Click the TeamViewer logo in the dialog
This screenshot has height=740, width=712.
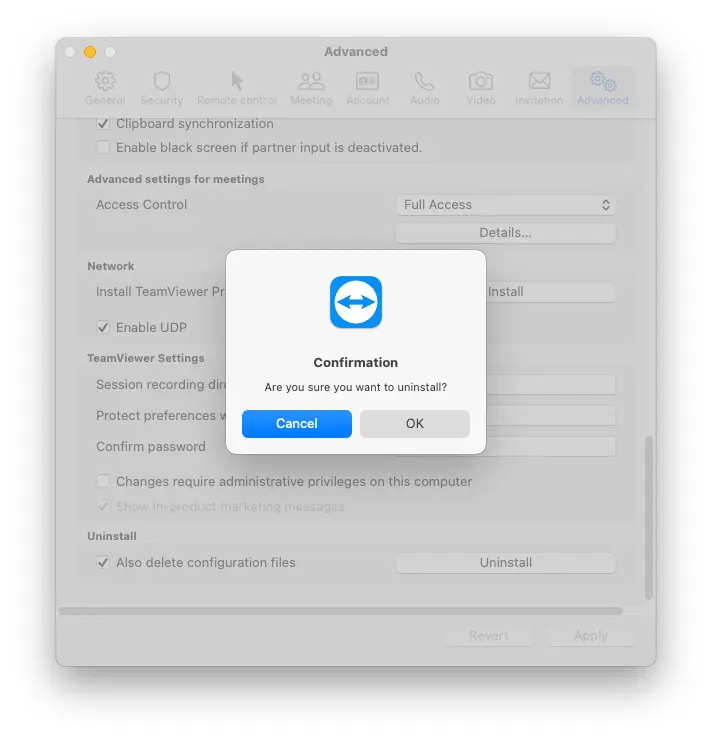(x=356, y=302)
